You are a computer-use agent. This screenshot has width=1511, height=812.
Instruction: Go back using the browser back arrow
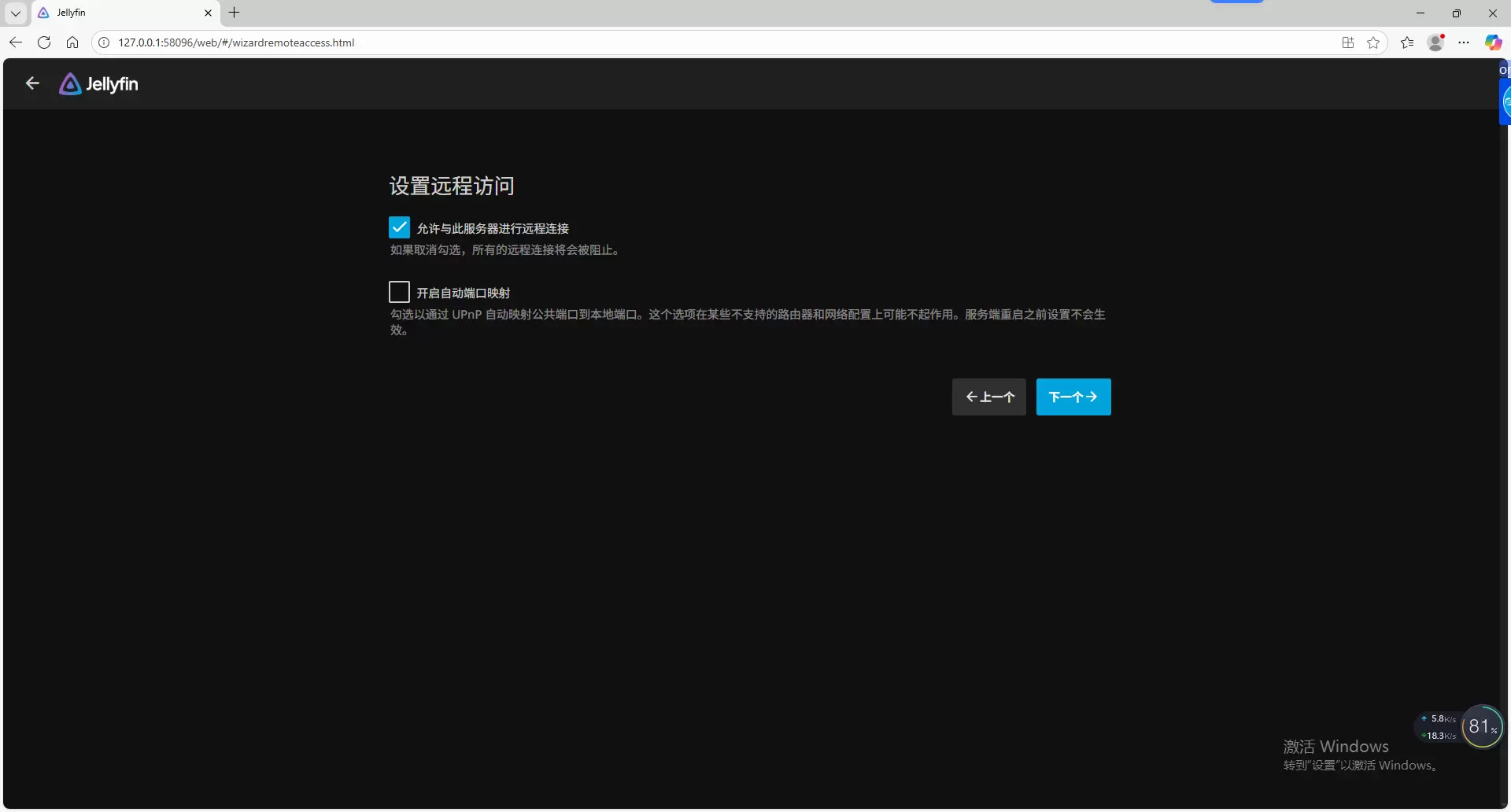click(16, 42)
